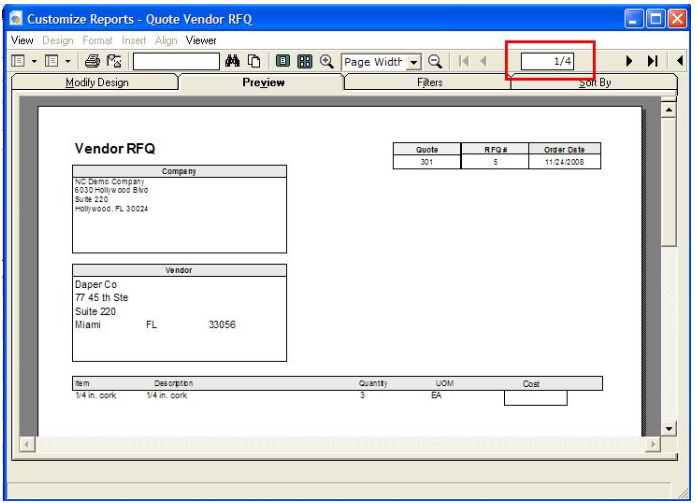697x503 pixels.
Task: Click the binoculars find icon
Action: (x=232, y=61)
